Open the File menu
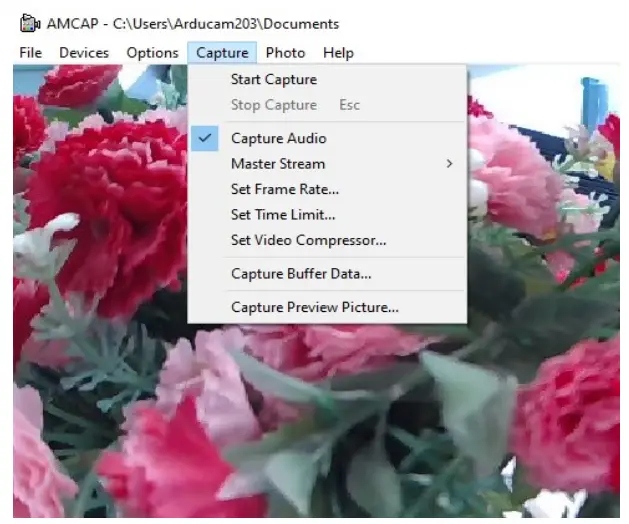The image size is (629, 524). coord(30,53)
